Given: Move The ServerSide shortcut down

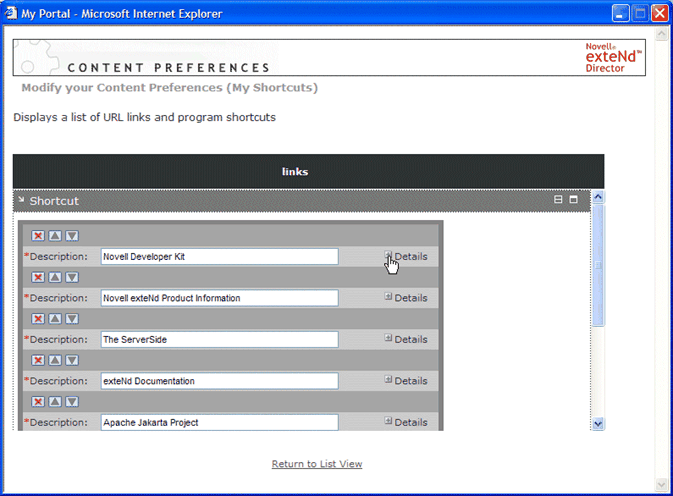Looking at the screenshot, I should [72, 318].
